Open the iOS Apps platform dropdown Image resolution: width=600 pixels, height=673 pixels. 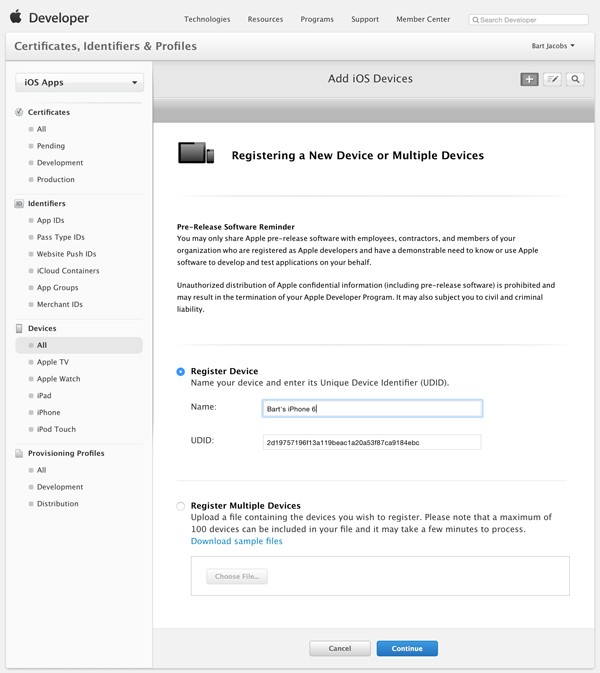(x=79, y=82)
